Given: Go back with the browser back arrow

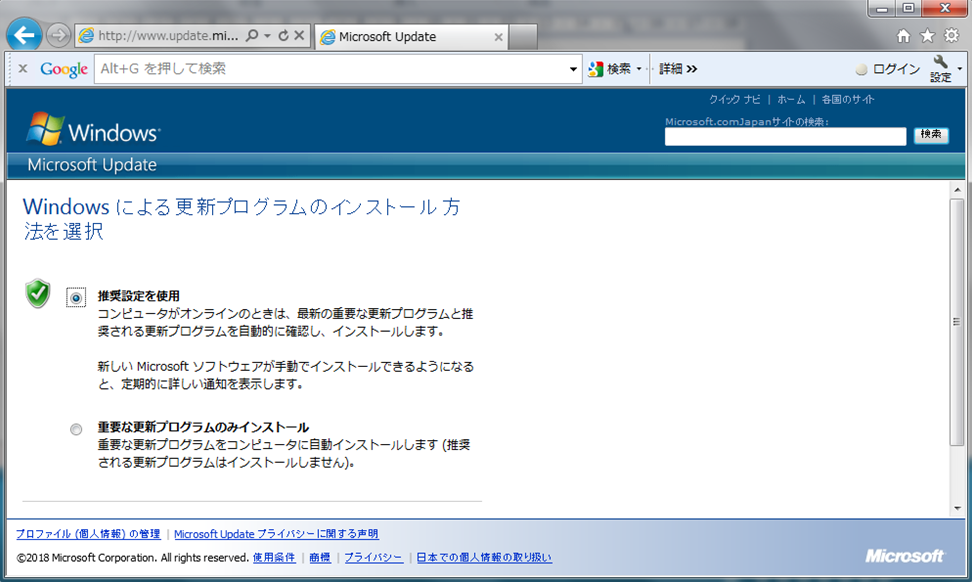Looking at the screenshot, I should (24, 35).
